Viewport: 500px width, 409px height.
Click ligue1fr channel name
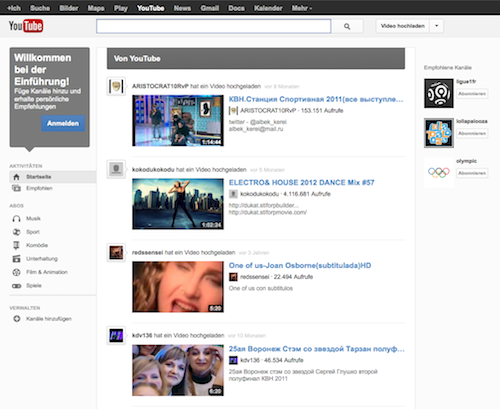click(x=466, y=82)
